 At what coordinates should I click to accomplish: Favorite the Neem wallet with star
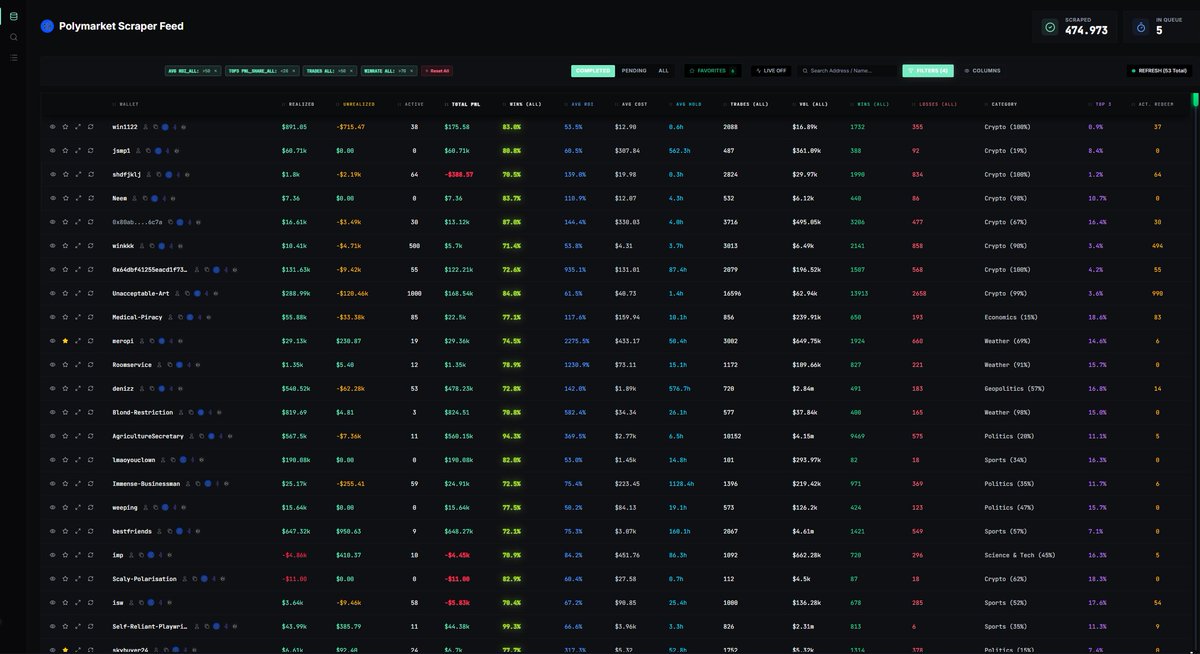tap(65, 198)
